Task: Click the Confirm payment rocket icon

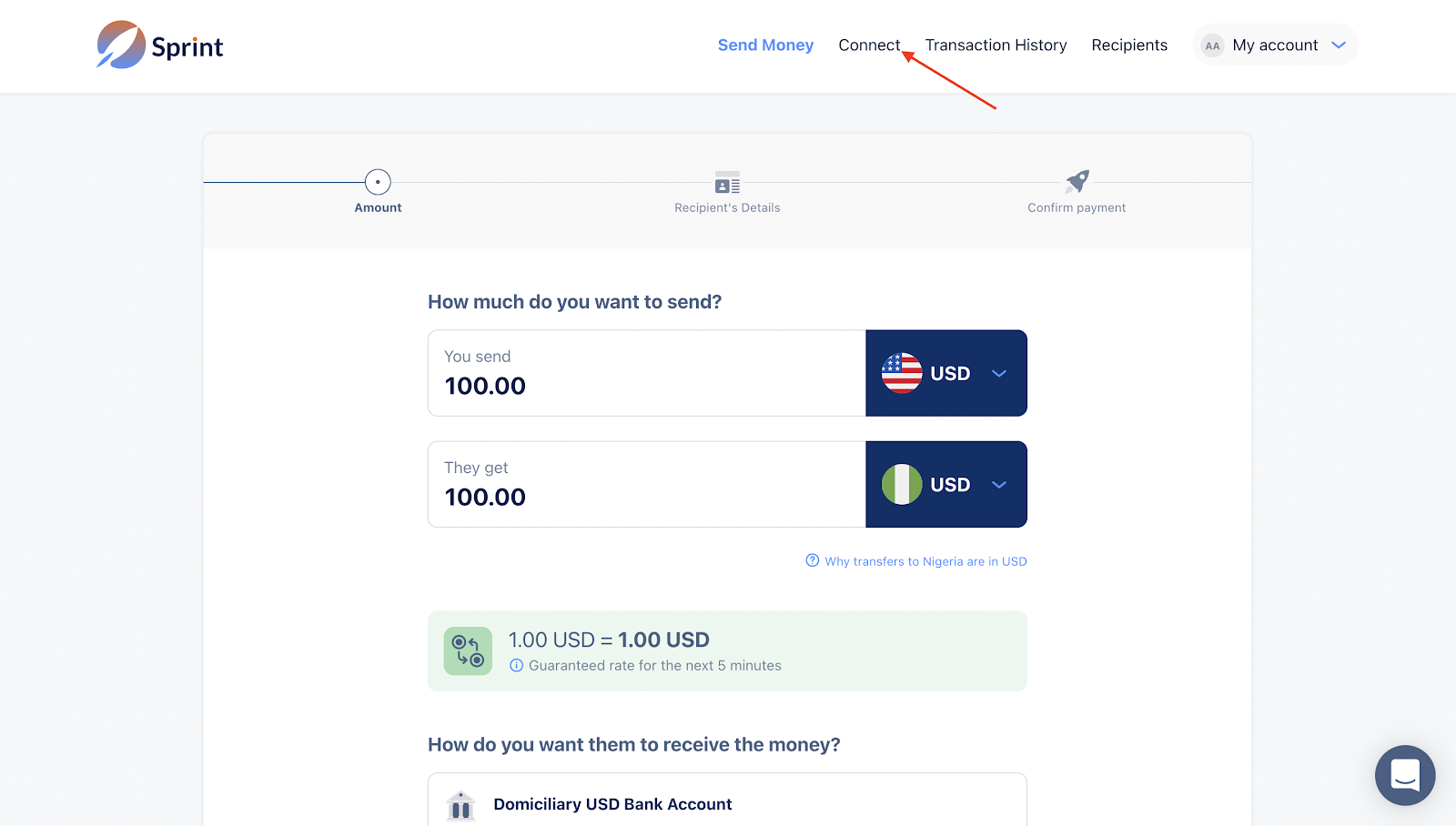Action: click(1077, 181)
